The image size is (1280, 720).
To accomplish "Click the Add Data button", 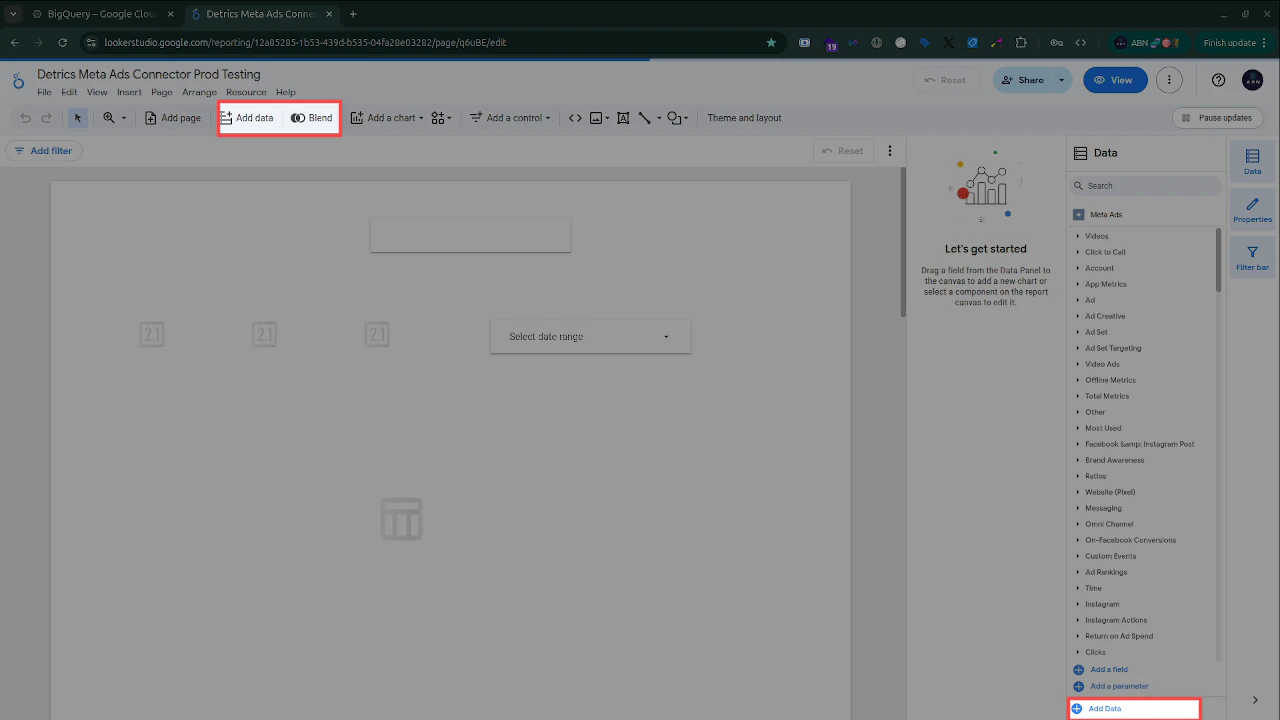I will click(x=1104, y=708).
